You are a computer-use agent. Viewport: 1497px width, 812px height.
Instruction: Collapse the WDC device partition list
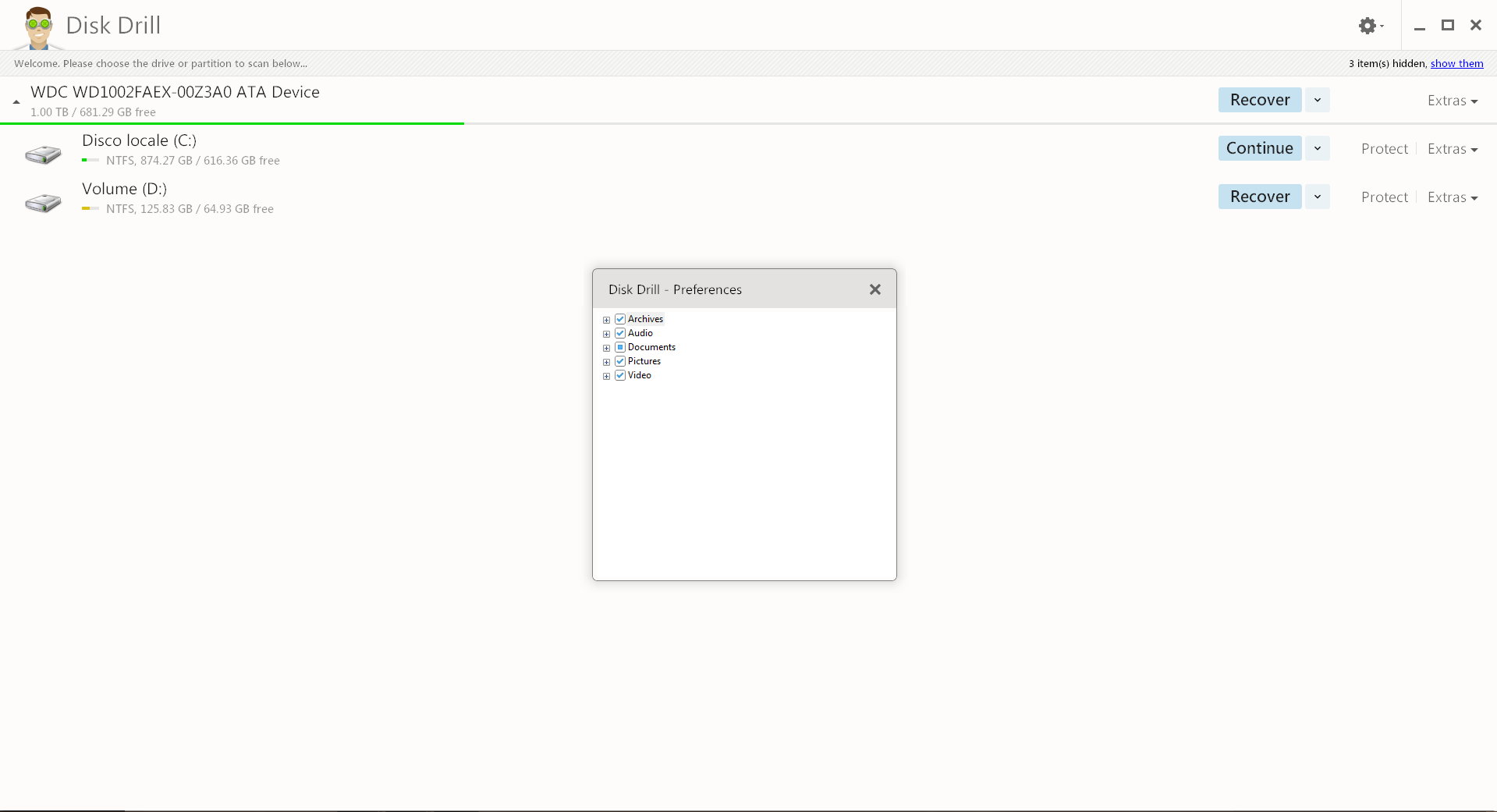pos(16,102)
